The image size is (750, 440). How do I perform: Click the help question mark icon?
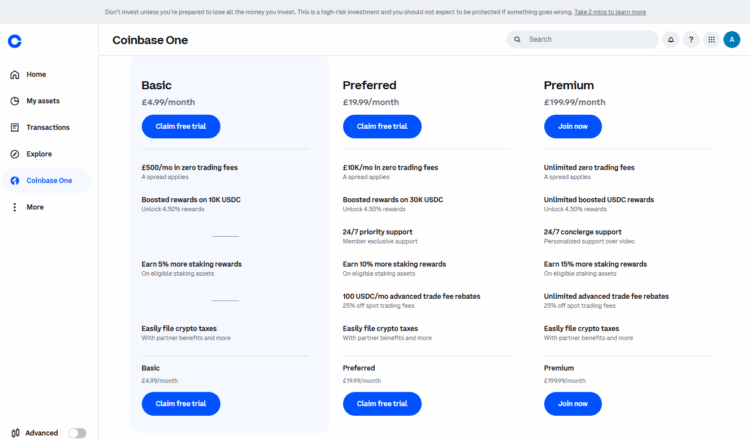click(x=691, y=40)
